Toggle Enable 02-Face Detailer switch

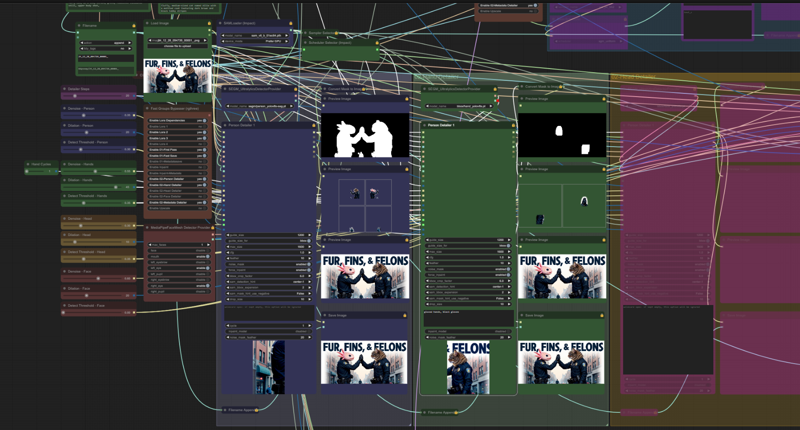pos(177,196)
